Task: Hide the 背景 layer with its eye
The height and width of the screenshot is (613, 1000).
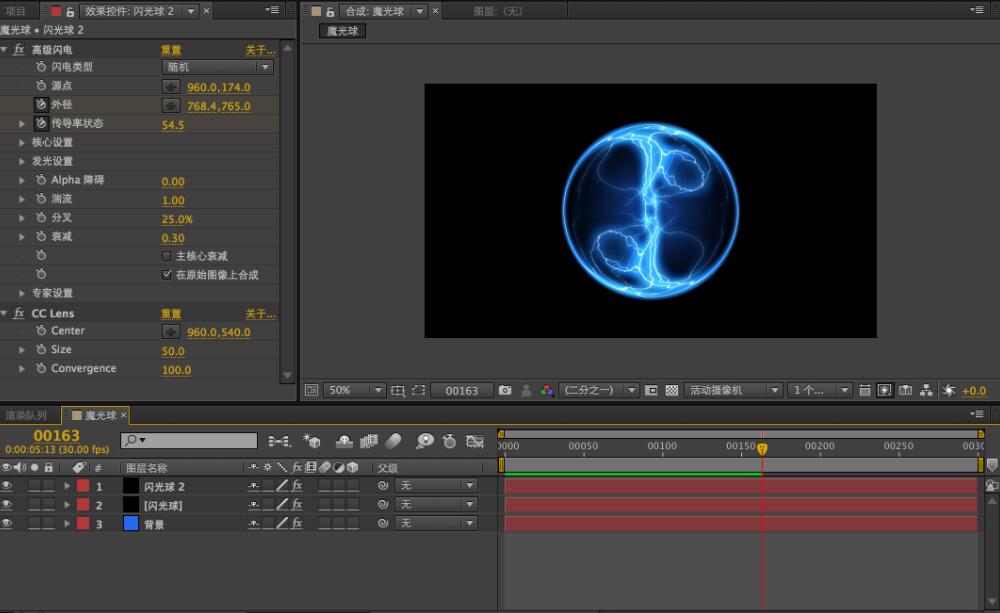Action: click(7, 524)
